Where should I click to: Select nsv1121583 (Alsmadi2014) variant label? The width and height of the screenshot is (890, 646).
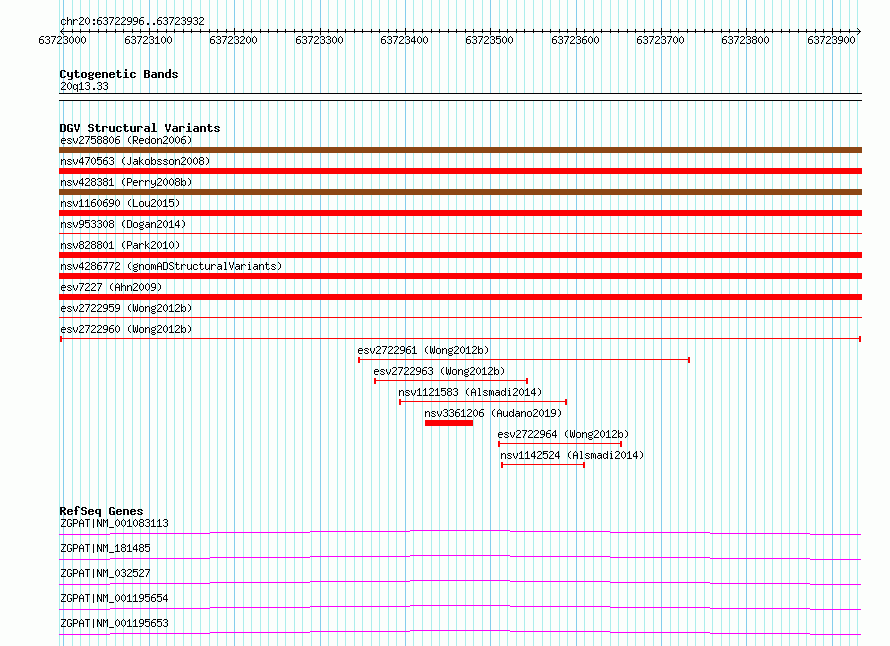pos(470,392)
